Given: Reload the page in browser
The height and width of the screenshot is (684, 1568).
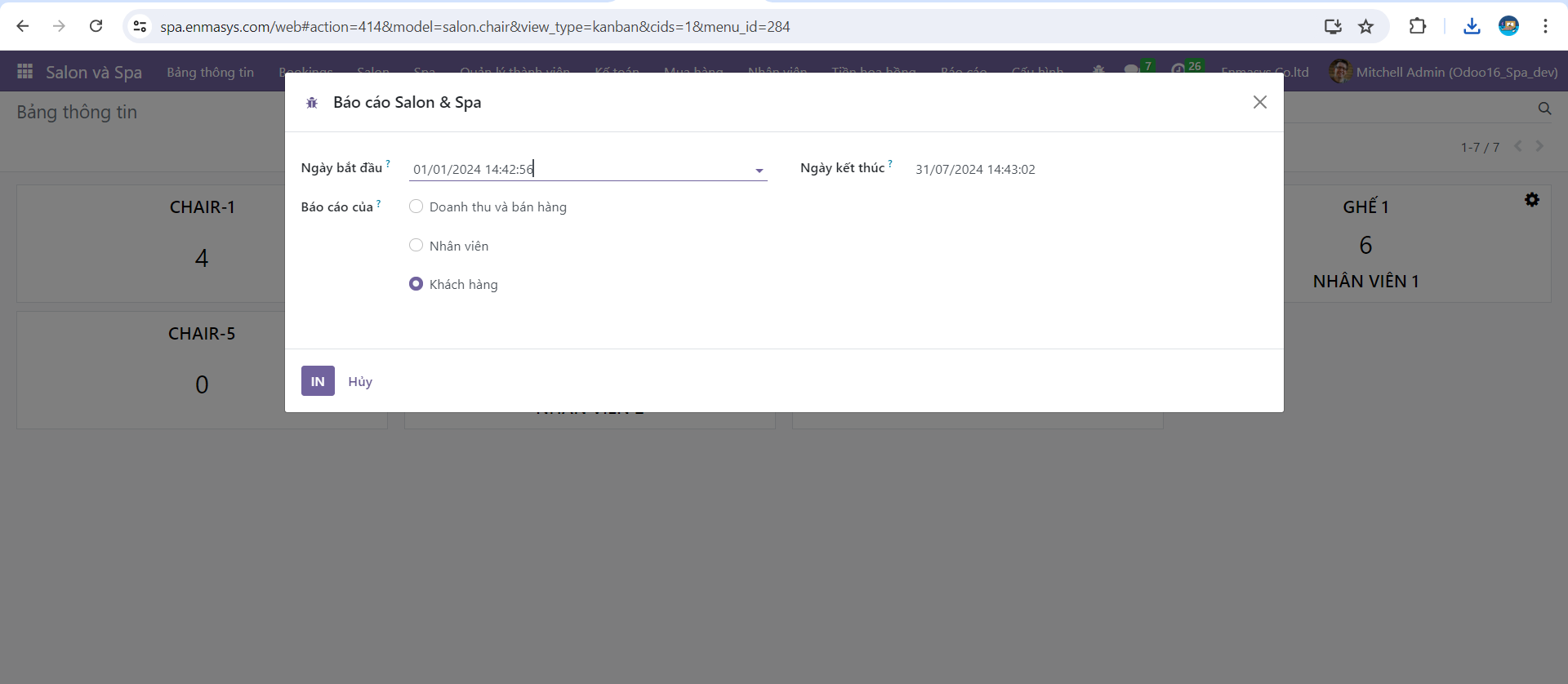Looking at the screenshot, I should 96,26.
